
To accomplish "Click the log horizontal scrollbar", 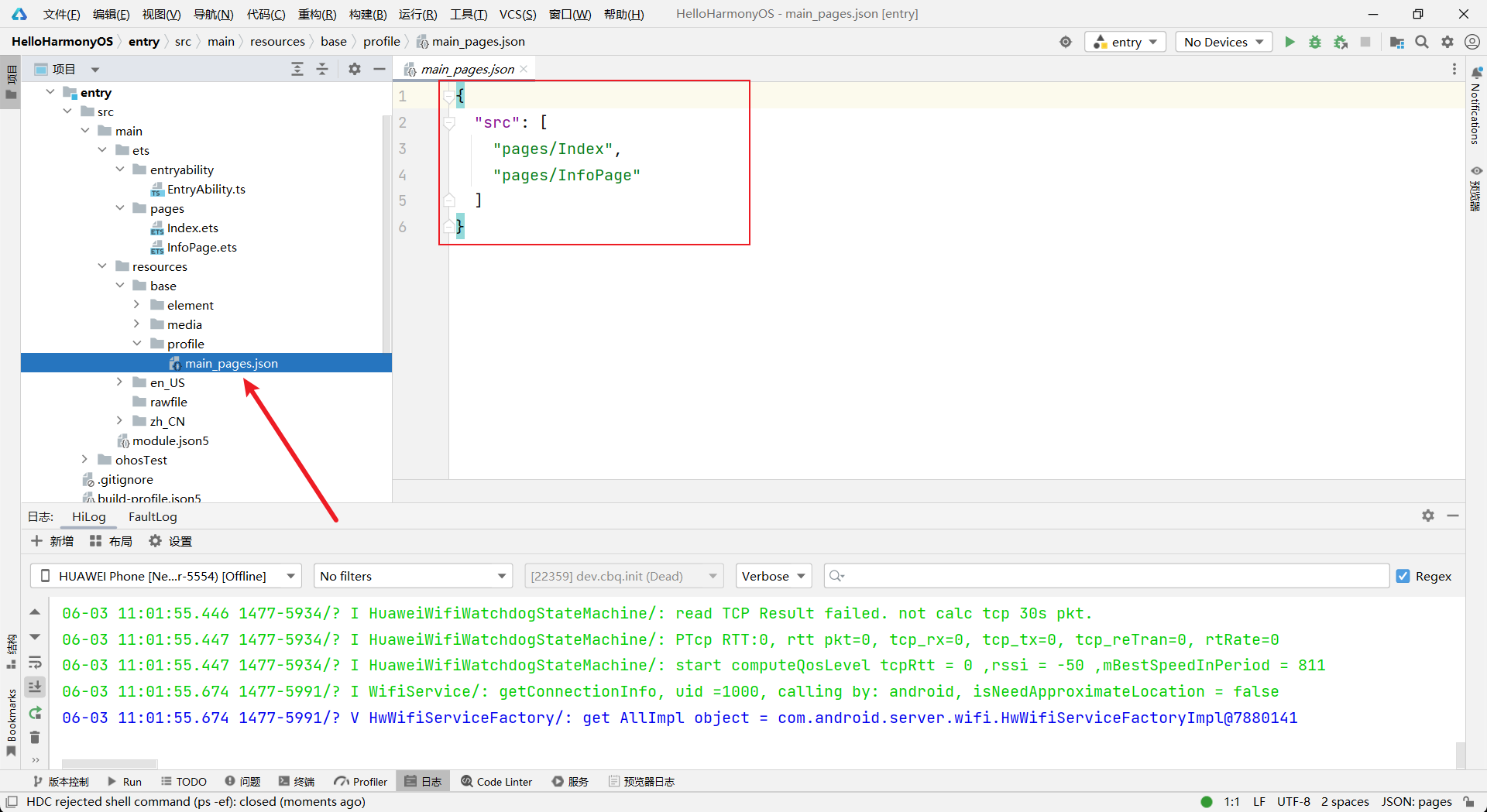I will 109,762.
